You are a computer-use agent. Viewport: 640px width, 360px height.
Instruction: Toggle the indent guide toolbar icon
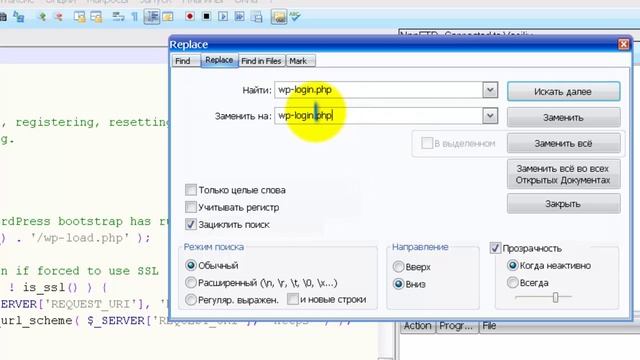click(152, 17)
